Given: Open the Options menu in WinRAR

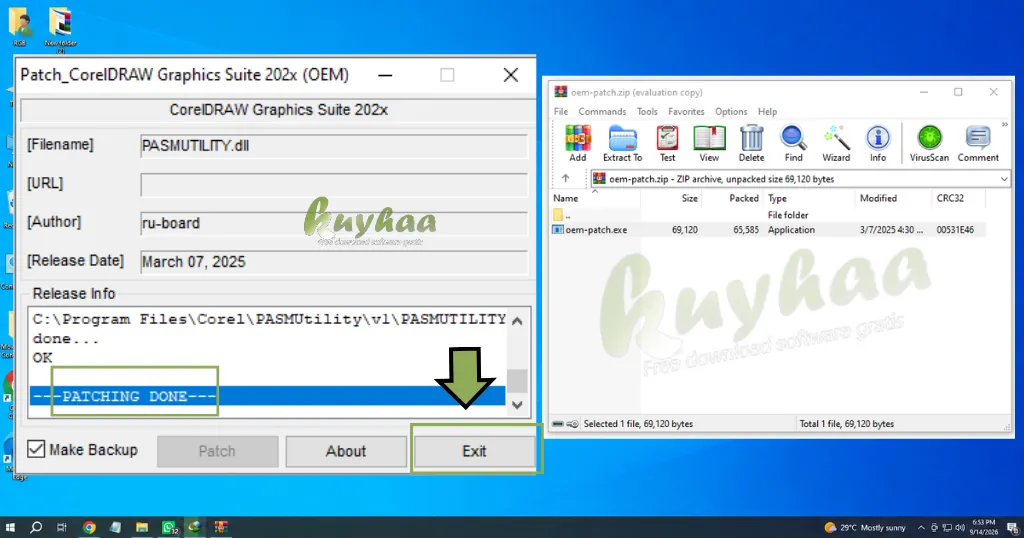Looking at the screenshot, I should click(x=731, y=112).
